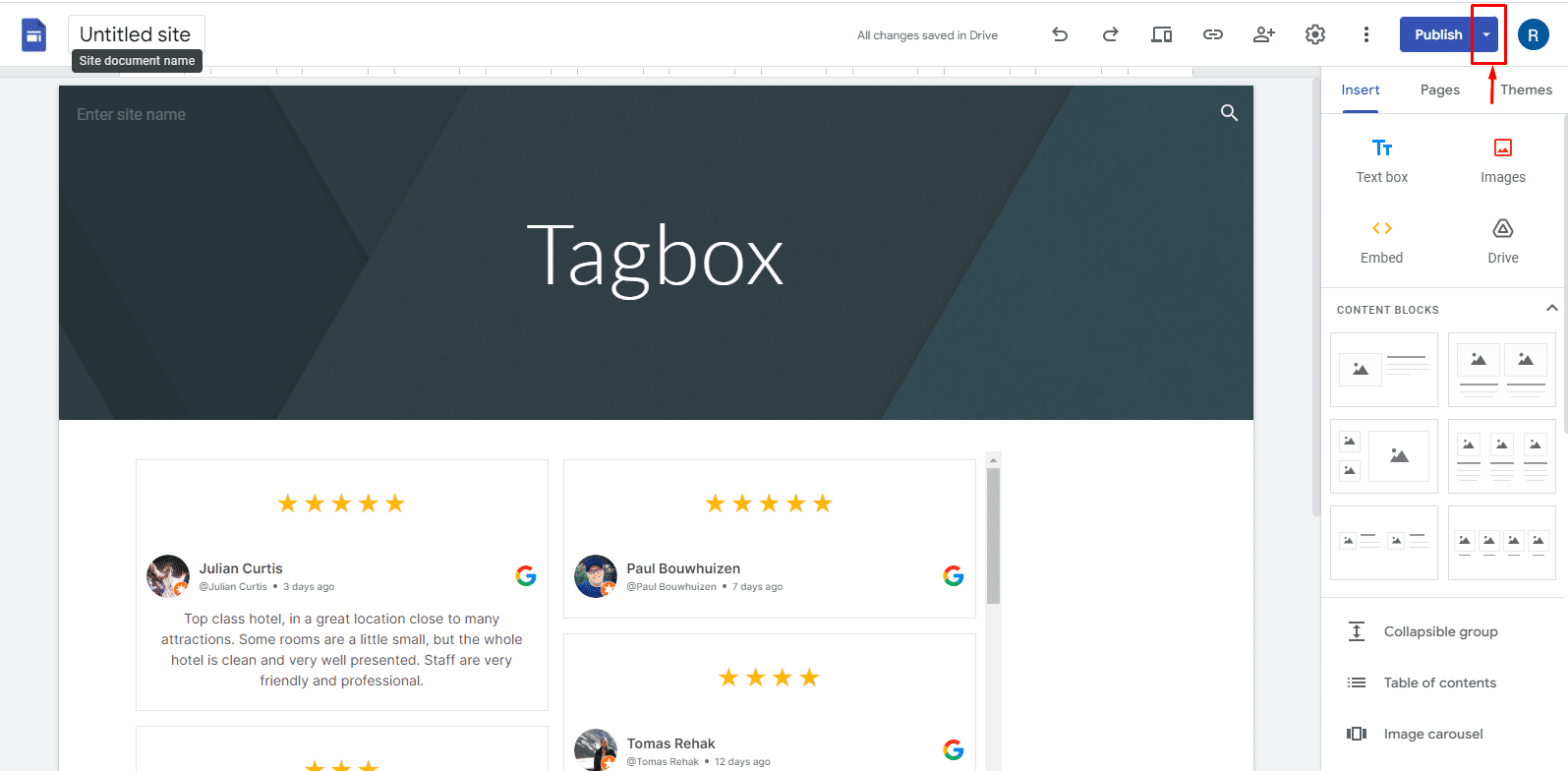This screenshot has height=771, width=1568.
Task: Click the Publish button
Action: pos(1437,34)
